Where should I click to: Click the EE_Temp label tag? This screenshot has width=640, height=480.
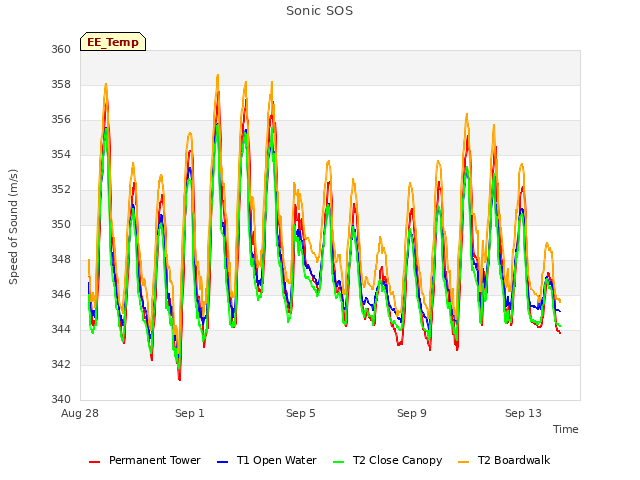click(x=113, y=42)
